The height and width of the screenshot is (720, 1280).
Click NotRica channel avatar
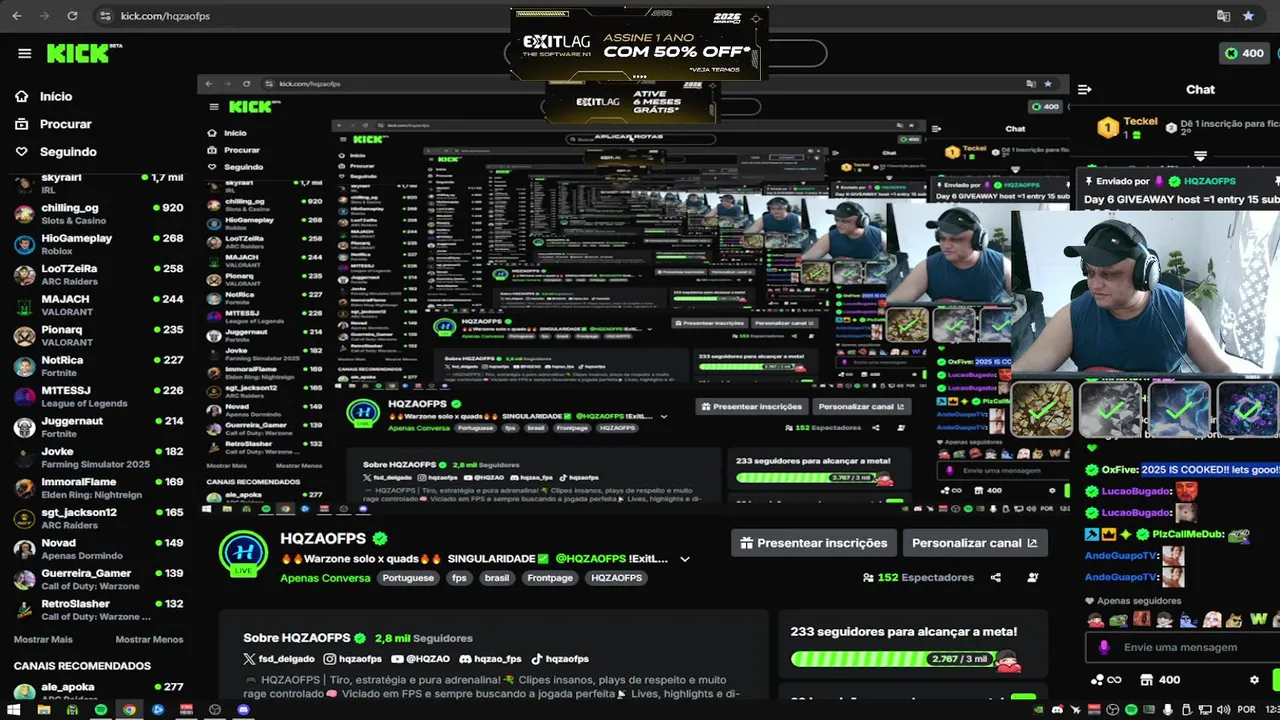click(24, 366)
